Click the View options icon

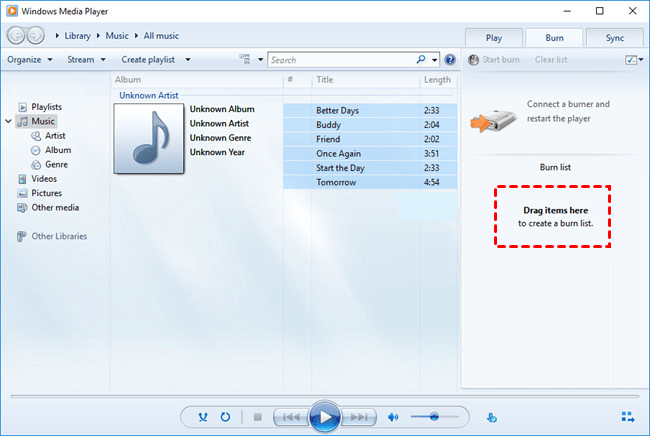pyautogui.click(x=245, y=59)
